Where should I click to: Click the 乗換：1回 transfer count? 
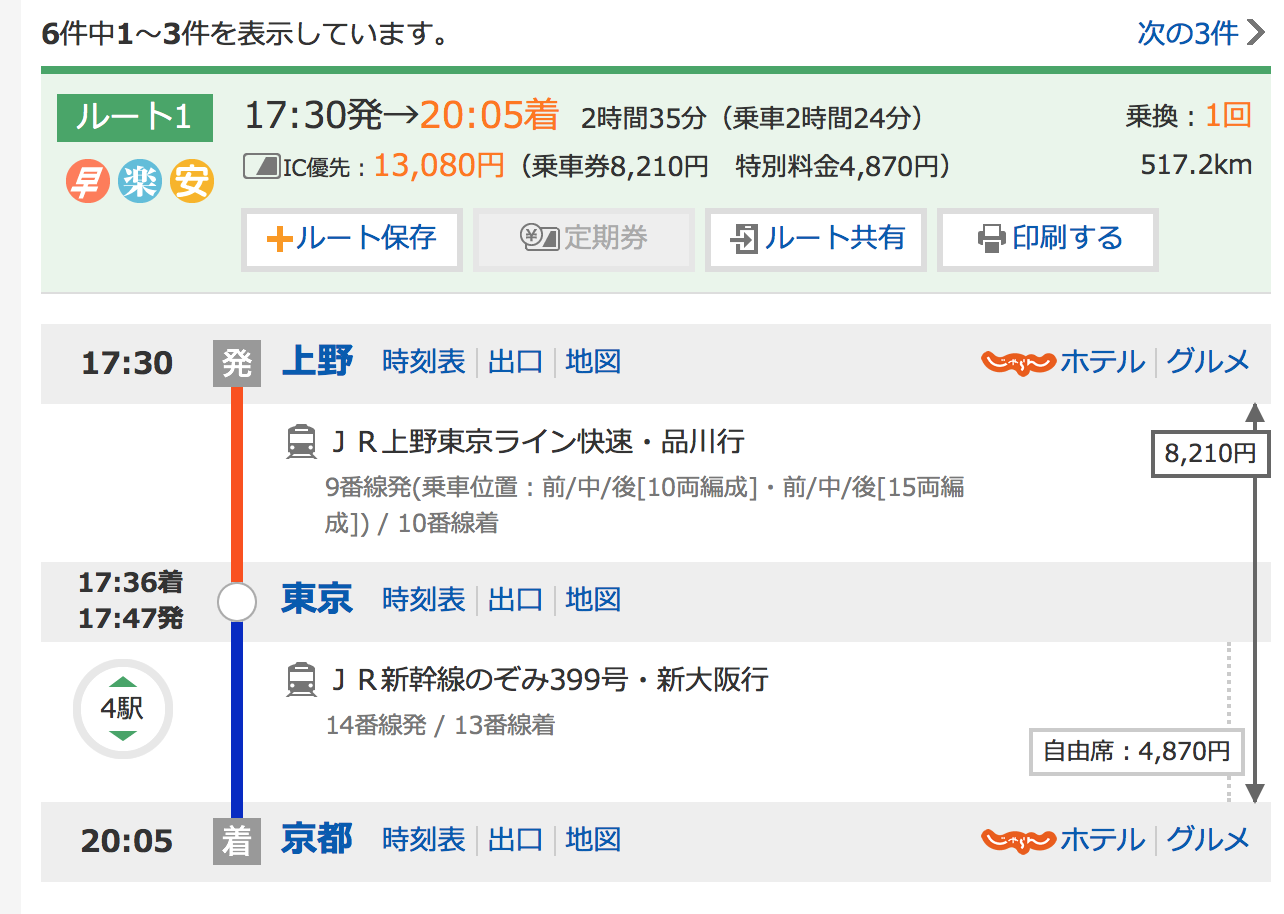click(1189, 116)
